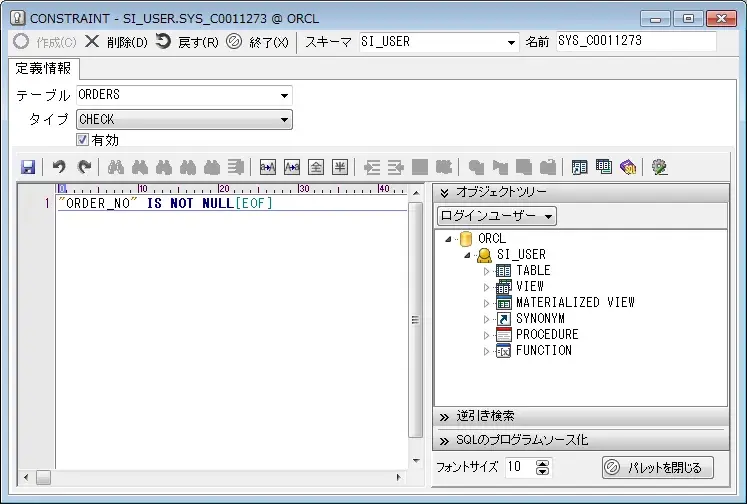
Task: Expand the PROCEDURE tree node
Action: coord(486,335)
